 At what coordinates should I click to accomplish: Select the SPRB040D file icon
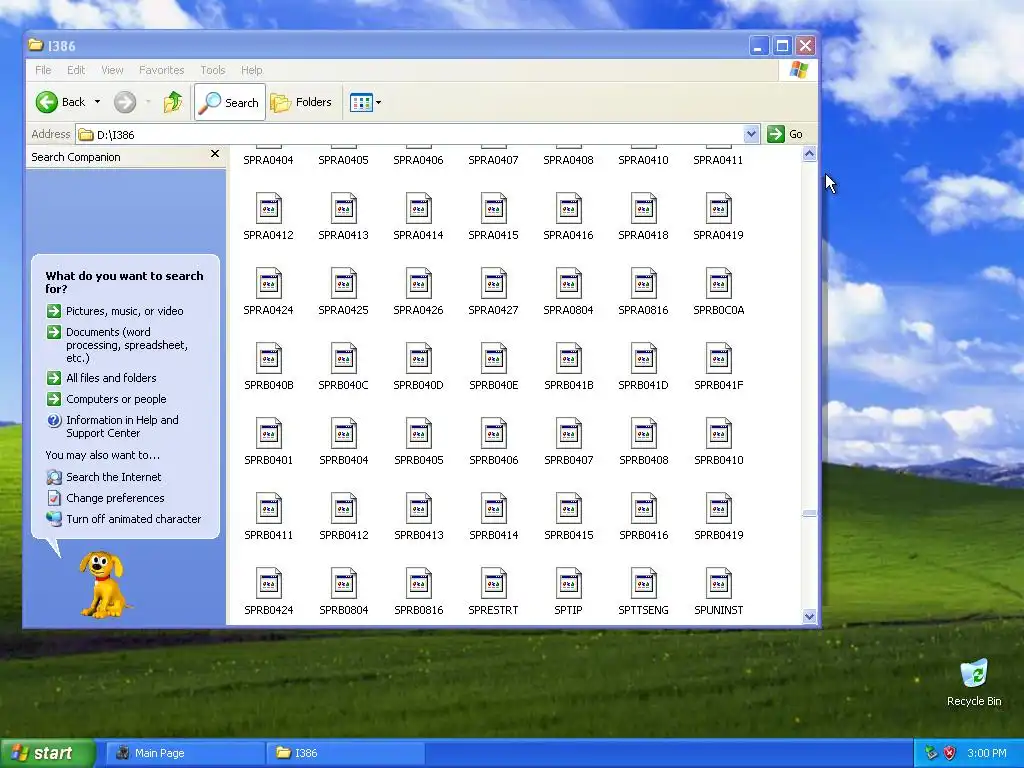tap(419, 359)
